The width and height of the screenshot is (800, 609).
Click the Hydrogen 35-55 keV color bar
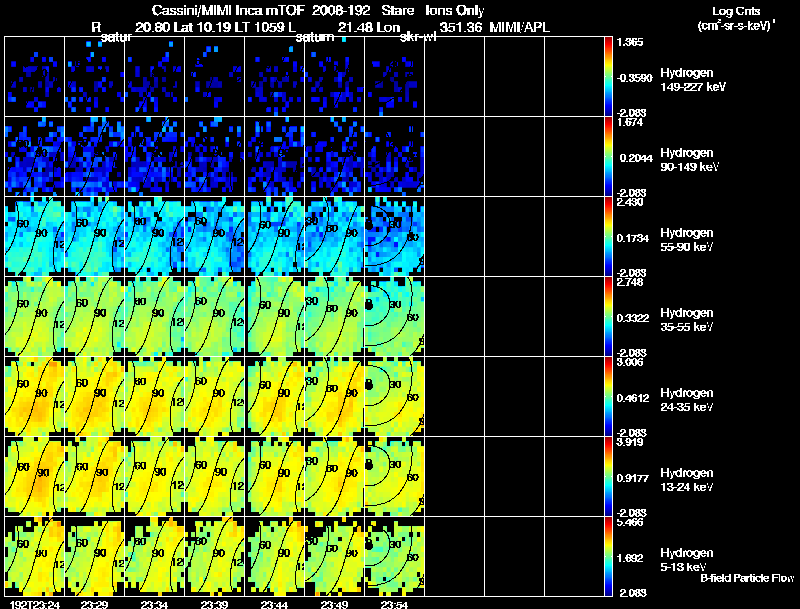tap(608, 317)
